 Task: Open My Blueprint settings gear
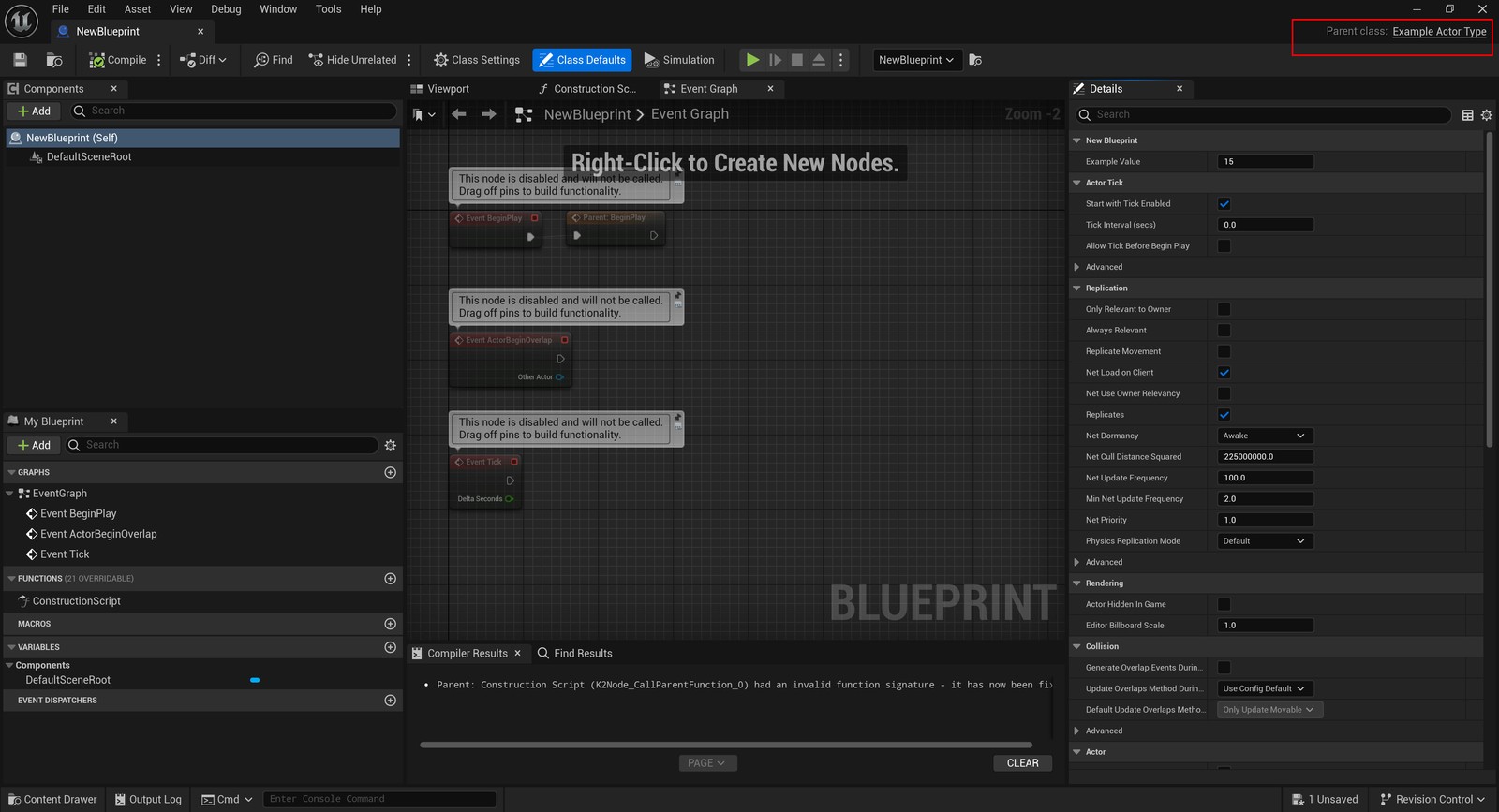click(x=391, y=446)
